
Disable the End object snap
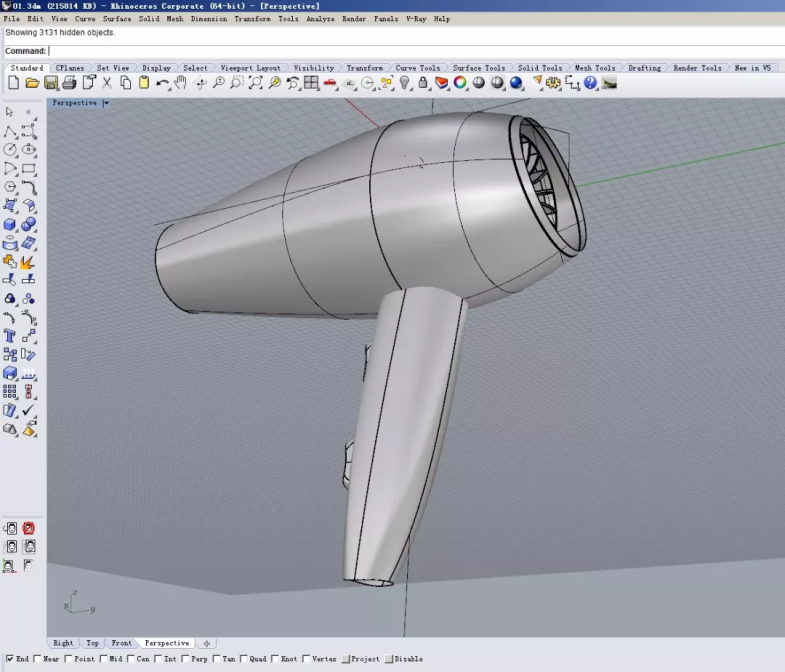tap(10, 659)
